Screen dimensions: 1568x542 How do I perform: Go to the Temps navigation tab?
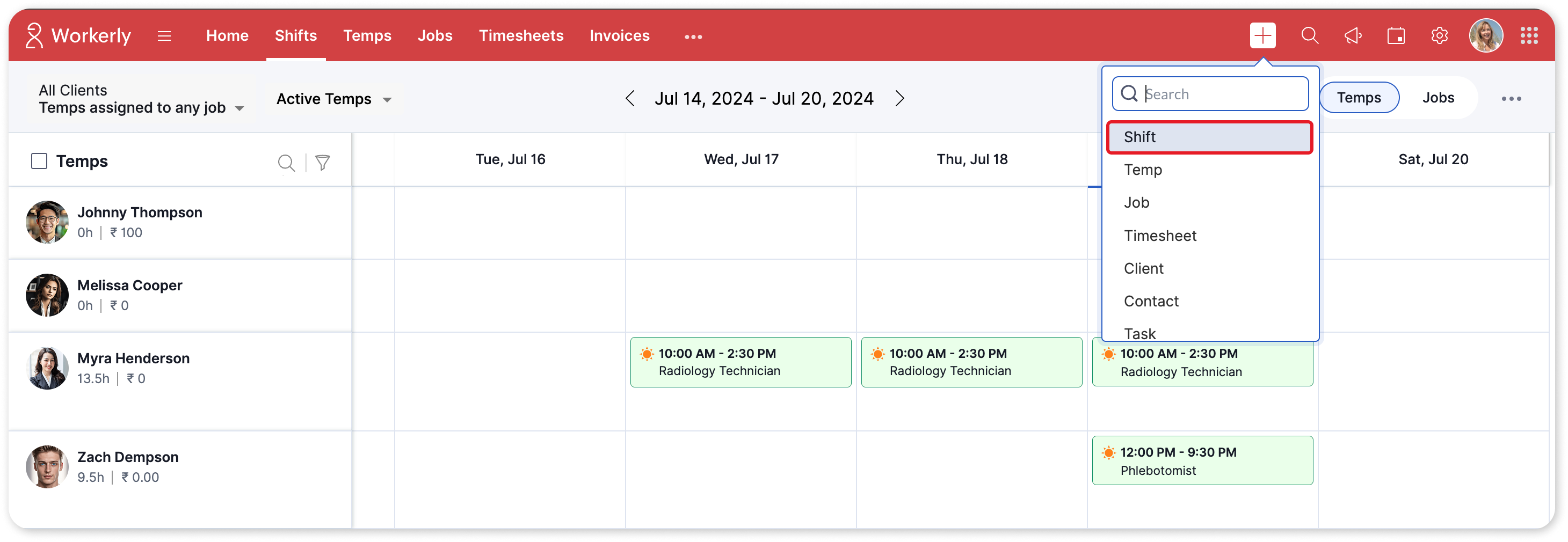click(367, 35)
